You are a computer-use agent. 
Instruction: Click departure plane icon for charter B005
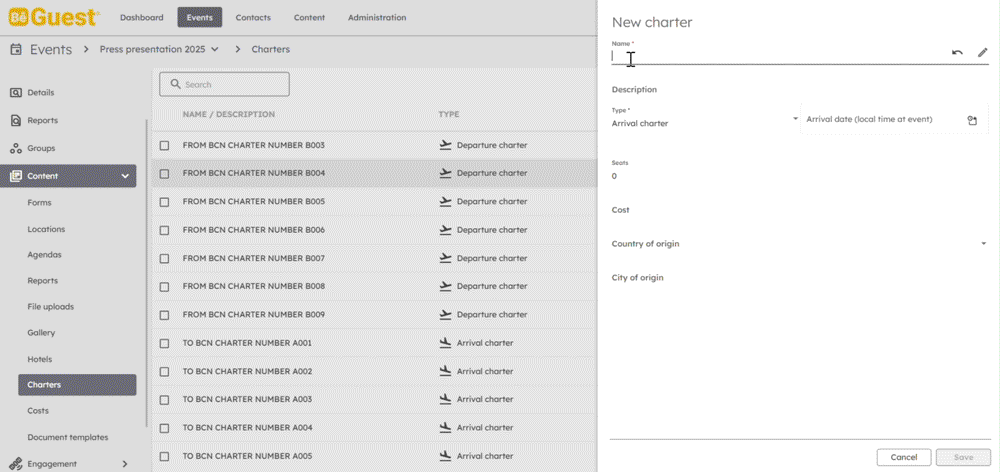click(x=446, y=201)
